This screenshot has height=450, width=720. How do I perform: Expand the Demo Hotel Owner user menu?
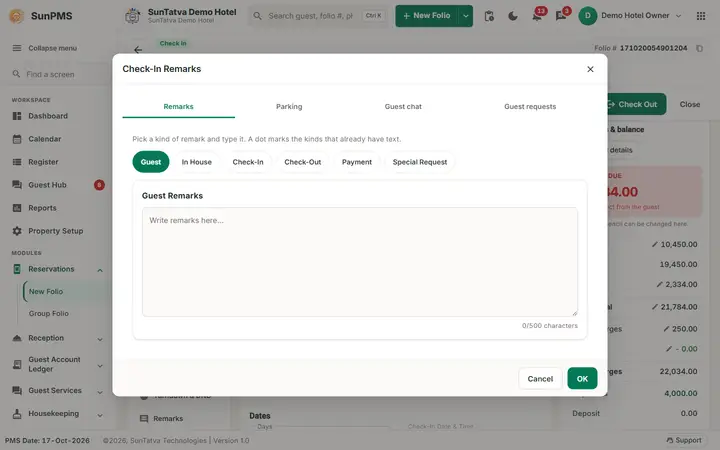[x=678, y=16]
